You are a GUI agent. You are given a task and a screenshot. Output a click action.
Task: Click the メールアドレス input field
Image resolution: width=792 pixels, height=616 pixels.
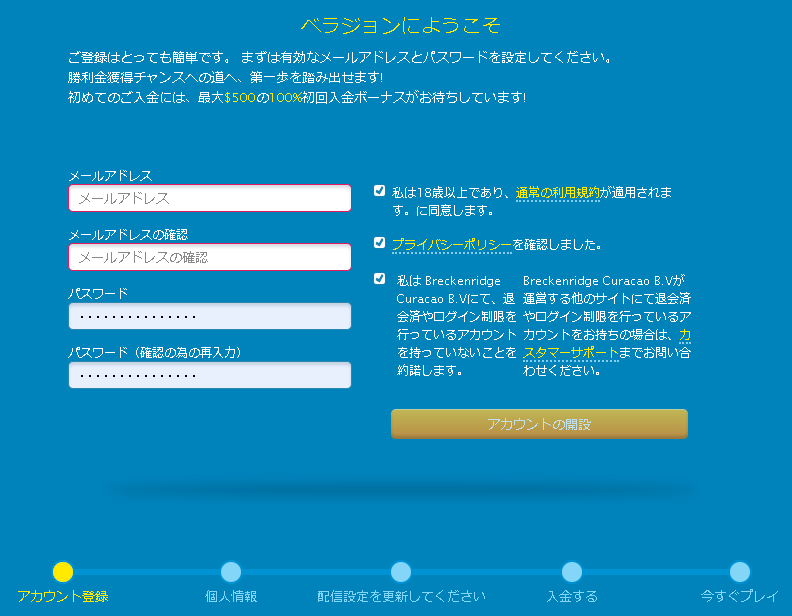(210, 198)
